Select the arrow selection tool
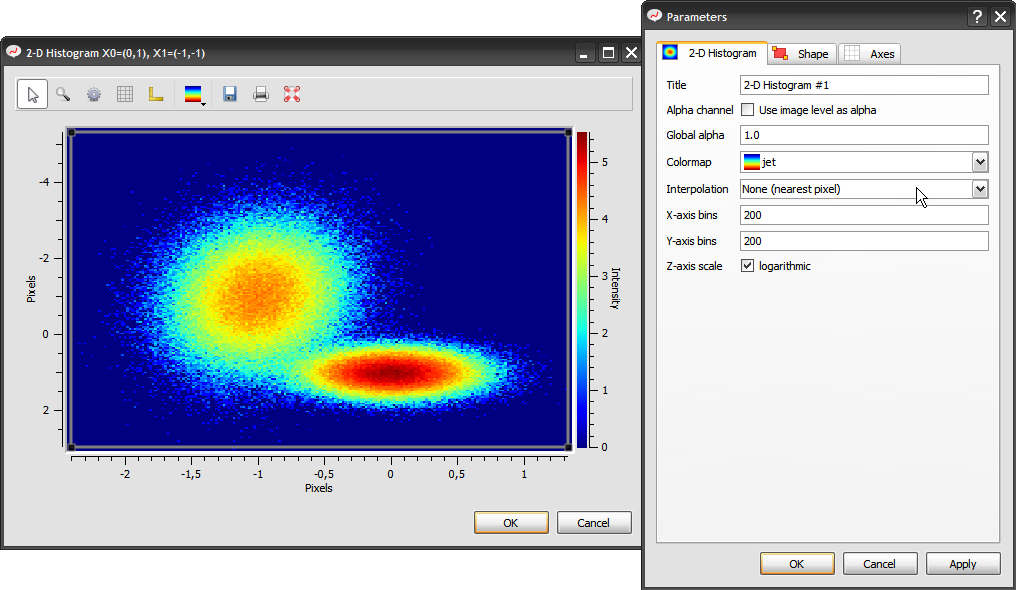This screenshot has width=1016, height=590. (x=33, y=94)
